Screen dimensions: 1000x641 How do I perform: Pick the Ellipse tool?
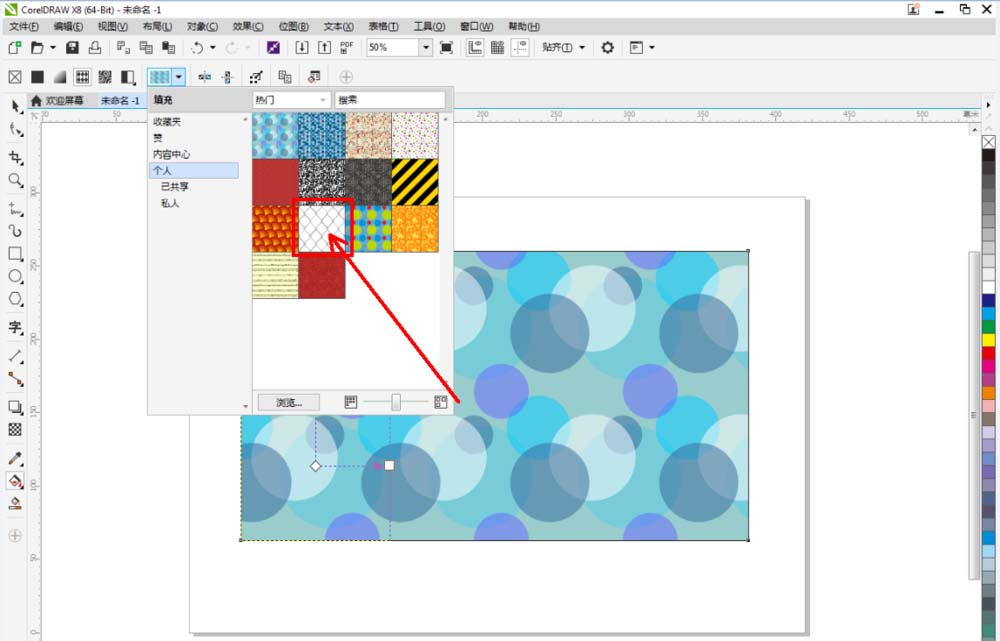click(15, 277)
